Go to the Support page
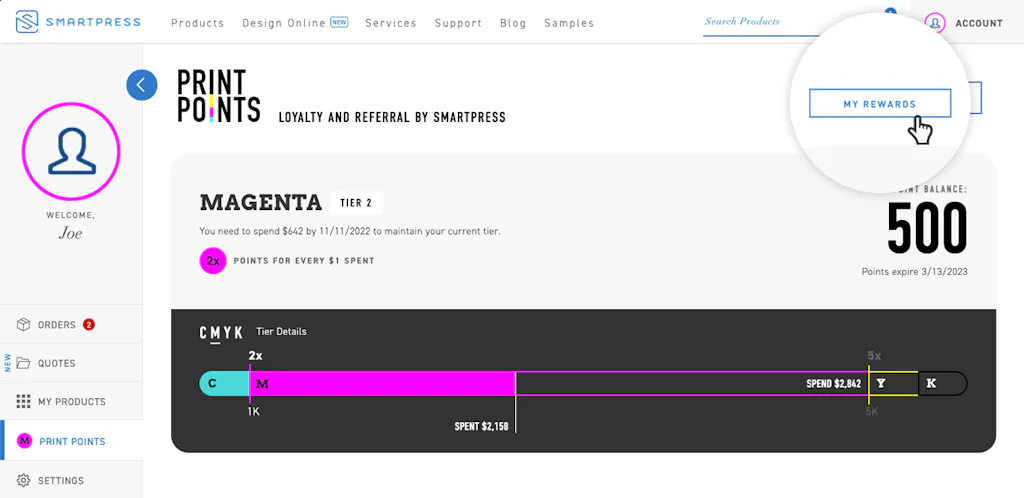The height and width of the screenshot is (498, 1024). 458,23
